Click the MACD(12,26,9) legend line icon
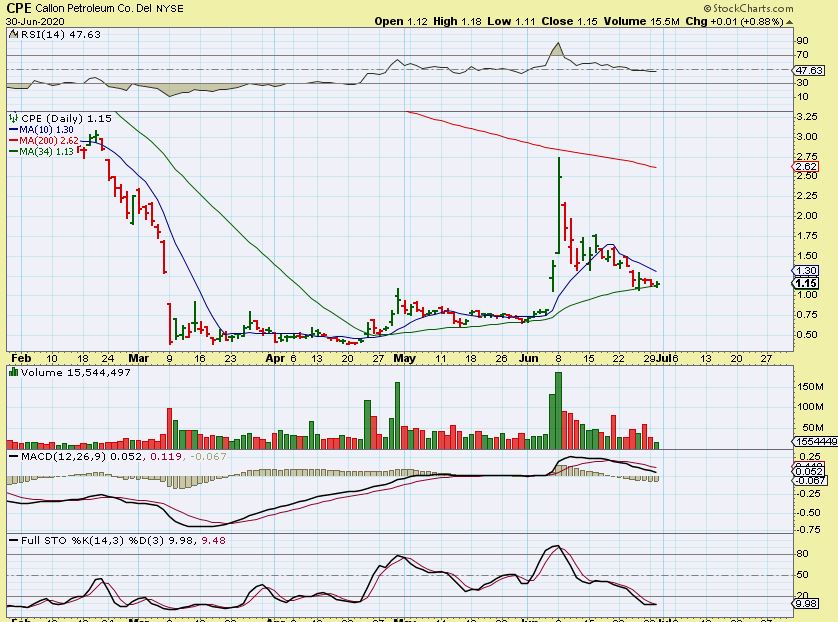The image size is (838, 622). (13, 456)
